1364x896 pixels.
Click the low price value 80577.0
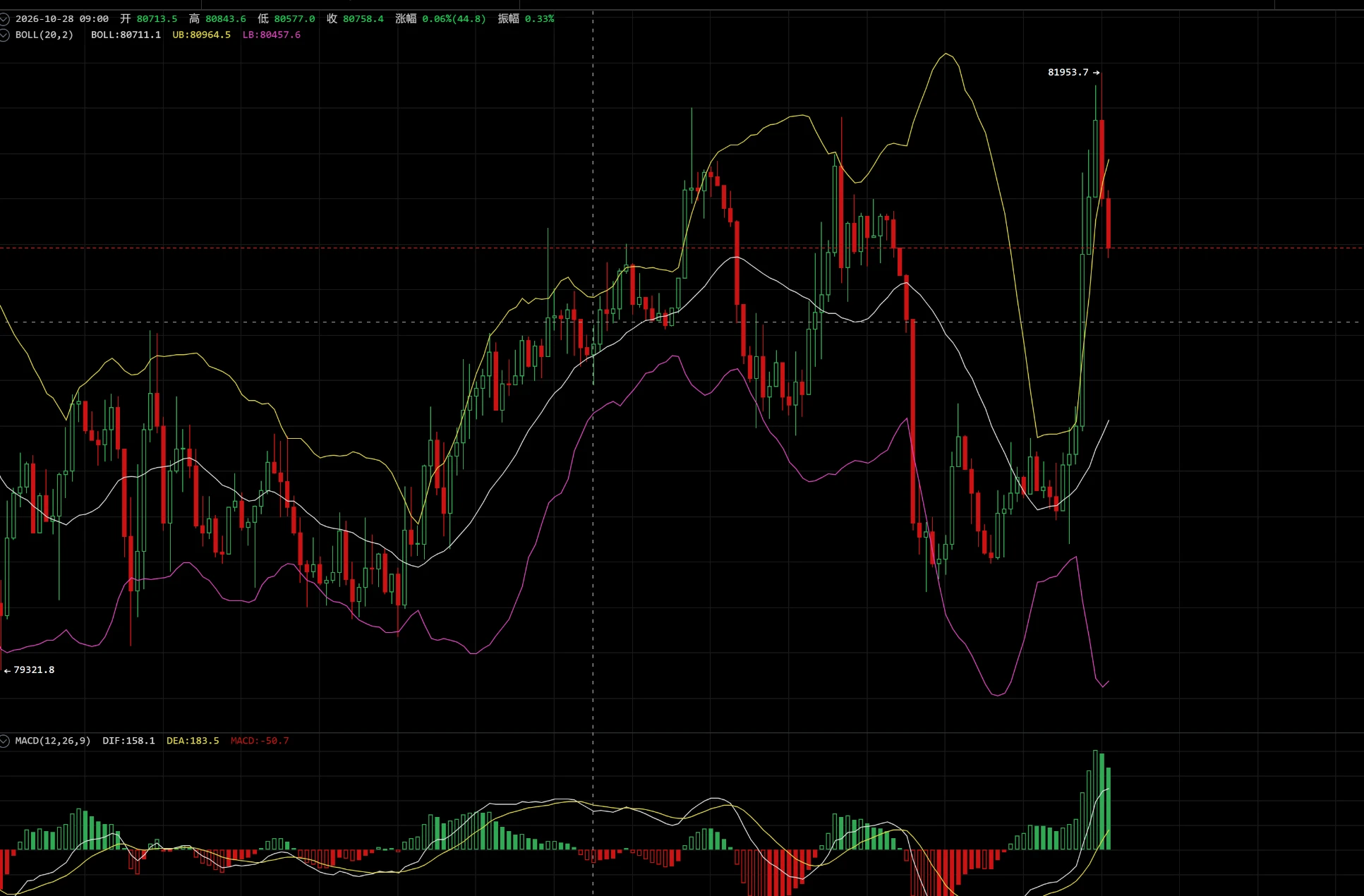pyautogui.click(x=294, y=19)
